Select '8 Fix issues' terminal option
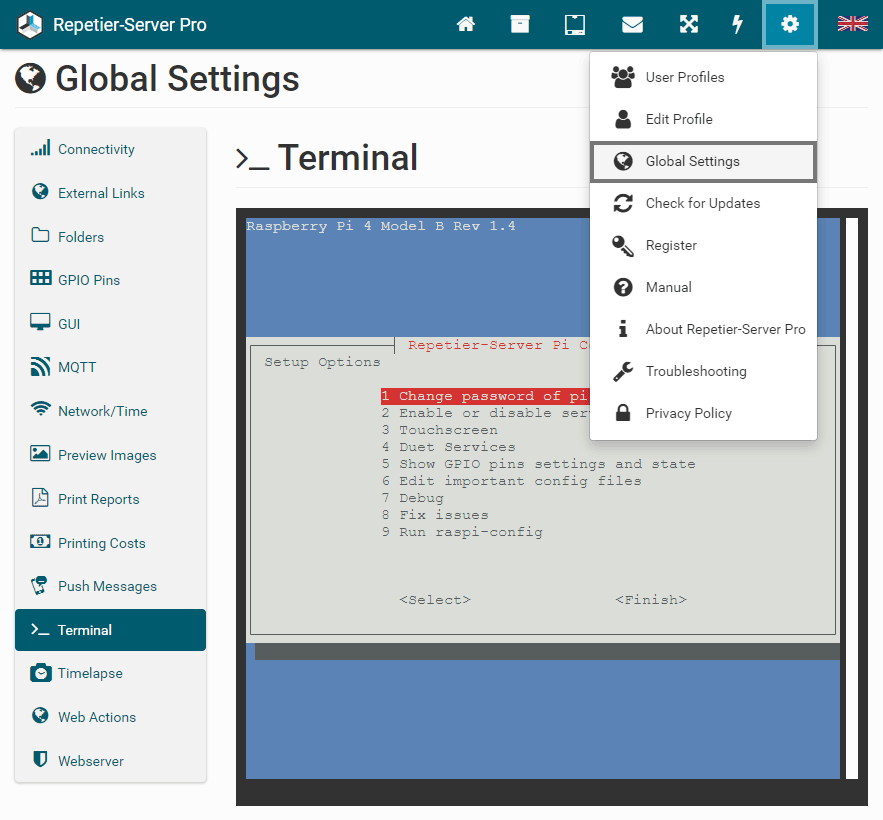Screen dimensions: 883x820 tap(435, 515)
